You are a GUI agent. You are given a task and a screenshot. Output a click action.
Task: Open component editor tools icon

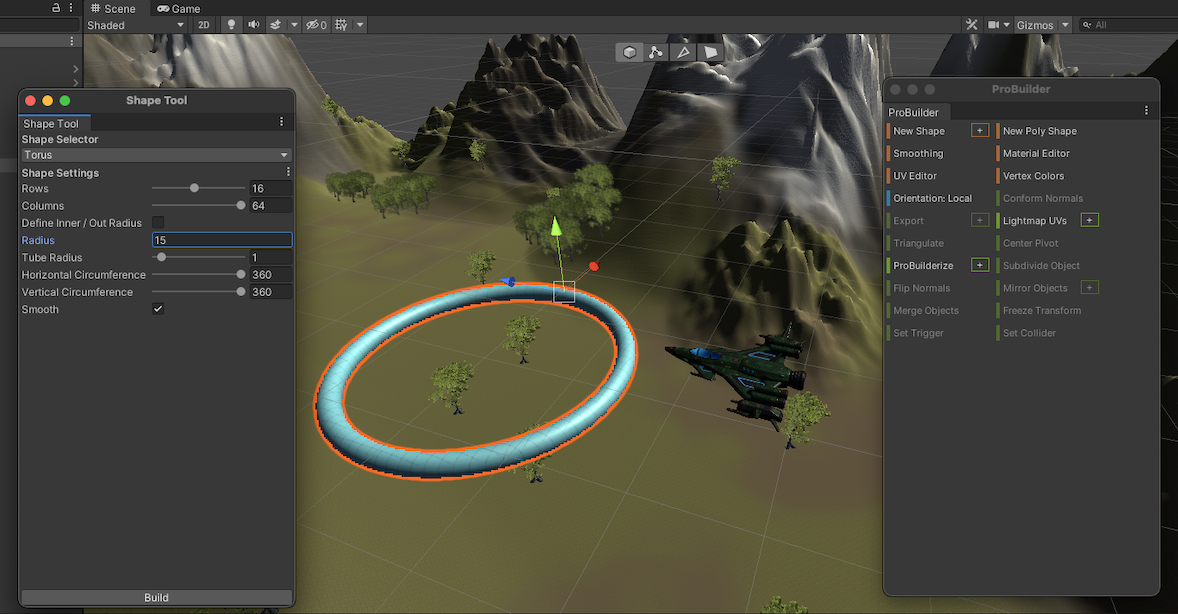(971, 25)
